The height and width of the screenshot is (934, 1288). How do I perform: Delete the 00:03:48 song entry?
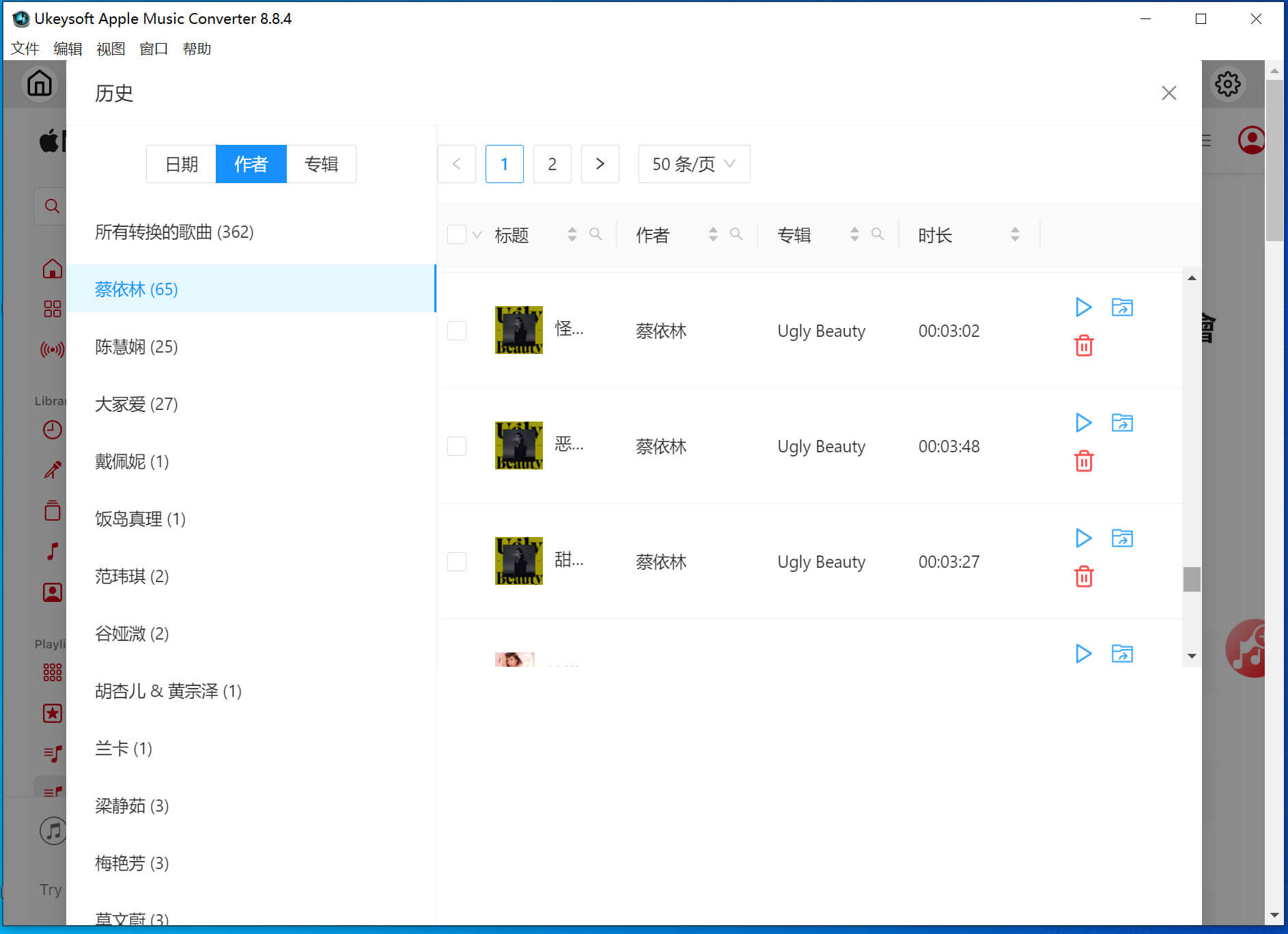click(x=1084, y=461)
